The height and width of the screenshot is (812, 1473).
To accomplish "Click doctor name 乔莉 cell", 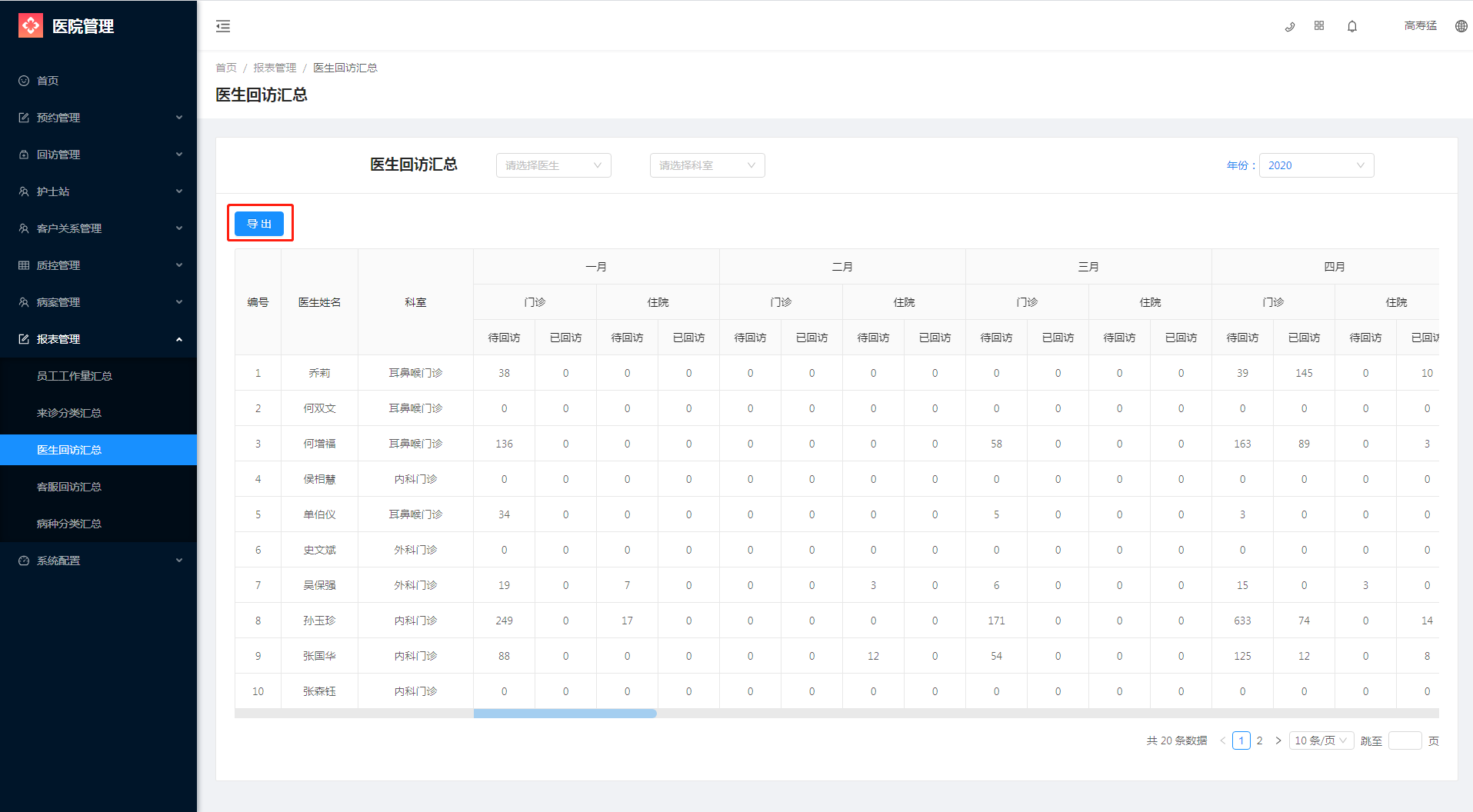I will (319, 373).
